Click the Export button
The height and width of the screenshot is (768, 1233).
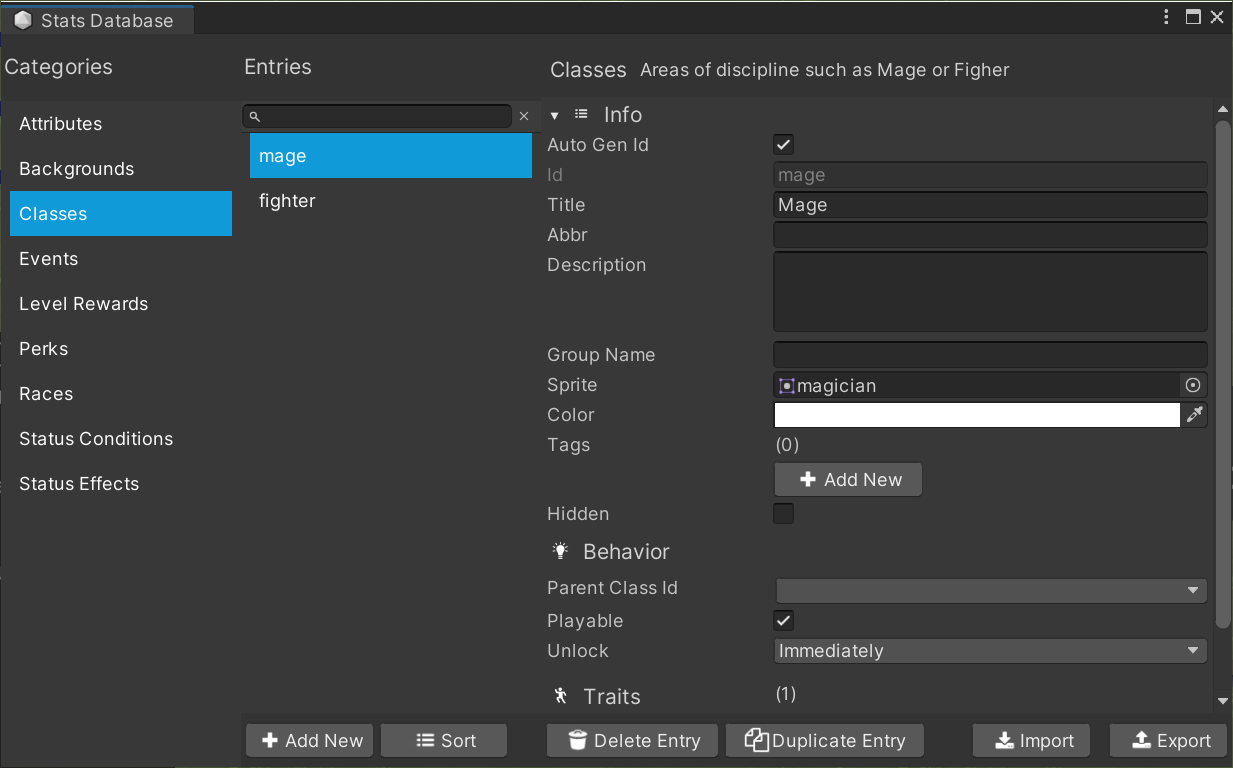[1170, 741]
